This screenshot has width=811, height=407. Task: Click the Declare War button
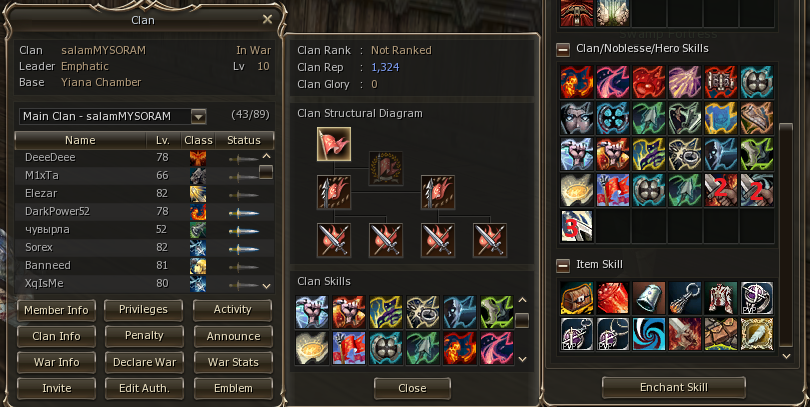click(x=144, y=363)
